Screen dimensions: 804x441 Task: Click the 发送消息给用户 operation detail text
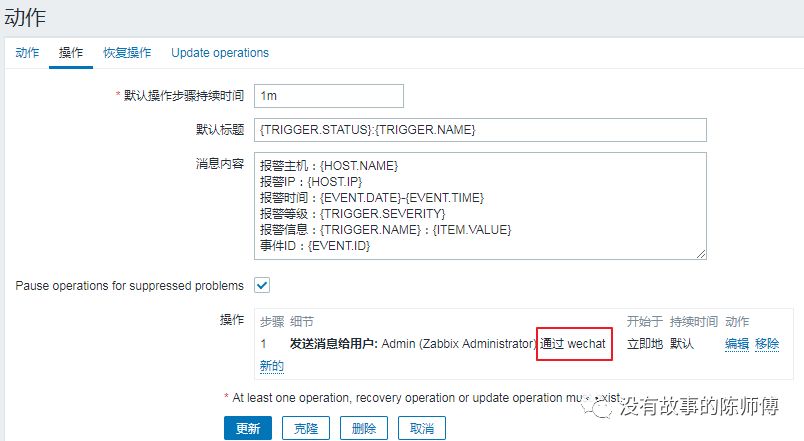(x=333, y=344)
